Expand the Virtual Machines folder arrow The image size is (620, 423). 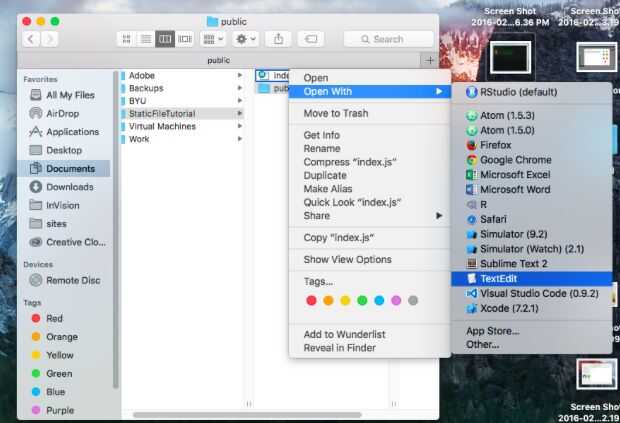240,126
